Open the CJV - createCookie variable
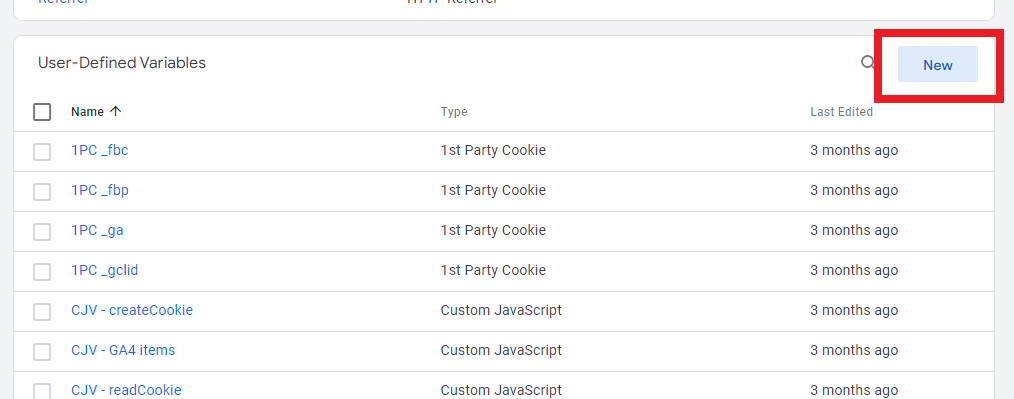Viewport: 1014px width, 399px height. (132, 310)
